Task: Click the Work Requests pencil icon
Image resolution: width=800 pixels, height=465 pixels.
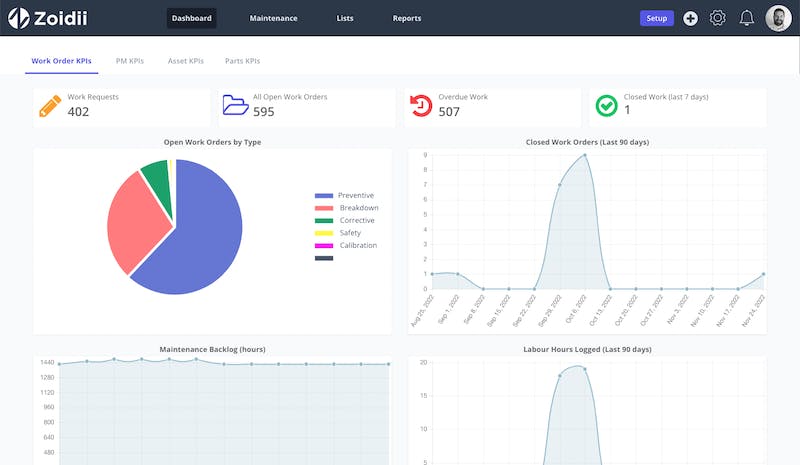Action: point(50,106)
